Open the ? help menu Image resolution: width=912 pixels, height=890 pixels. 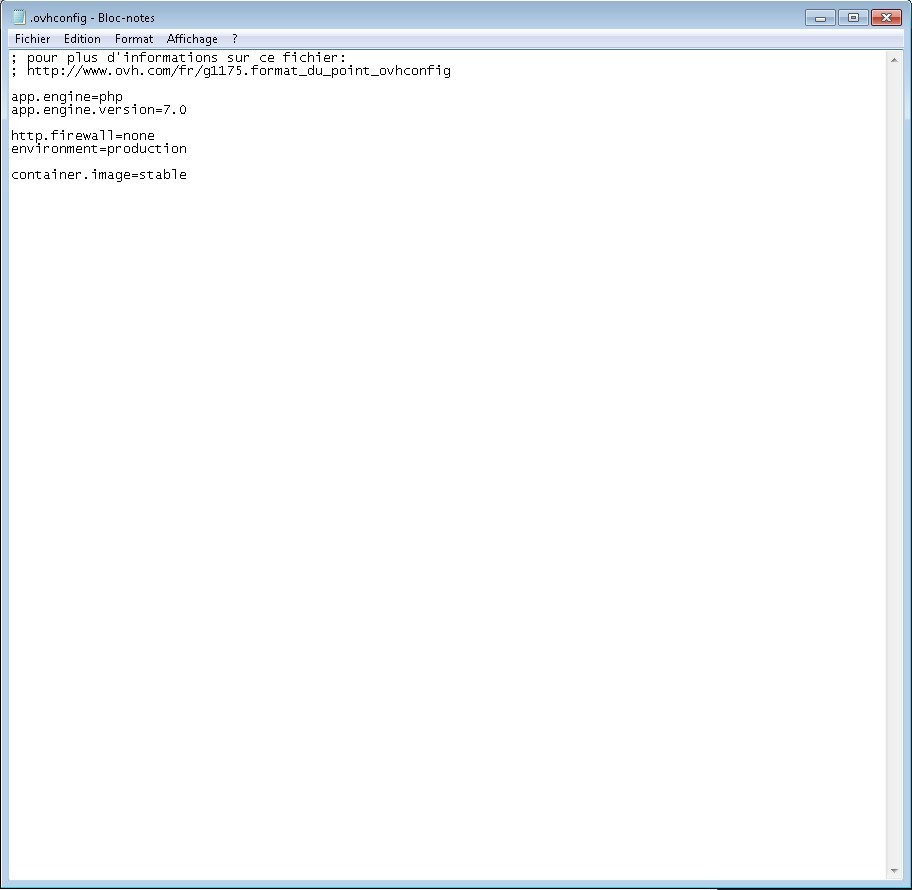[235, 39]
